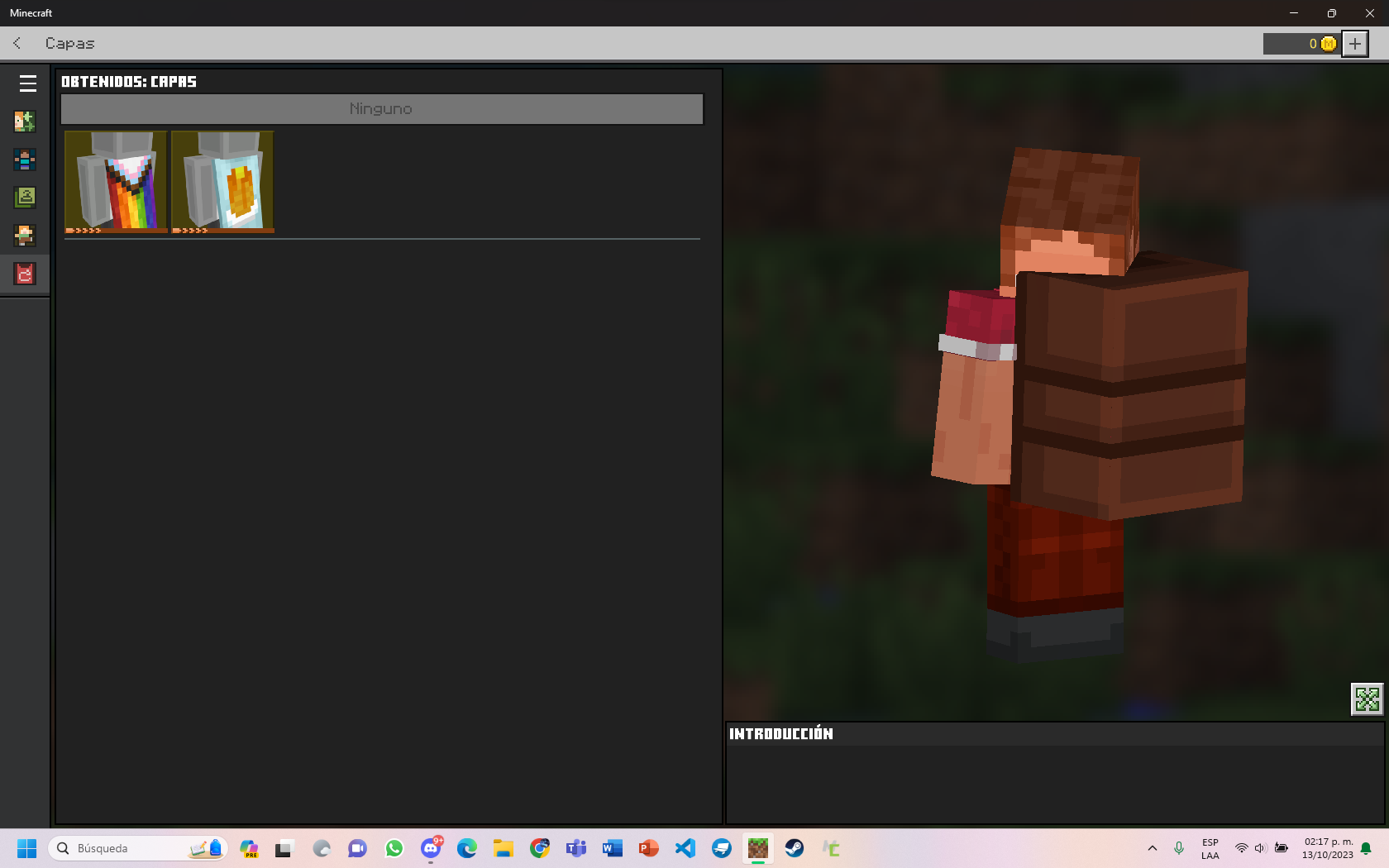
Task: Open WhatsApp from the taskbar
Action: 394,848
